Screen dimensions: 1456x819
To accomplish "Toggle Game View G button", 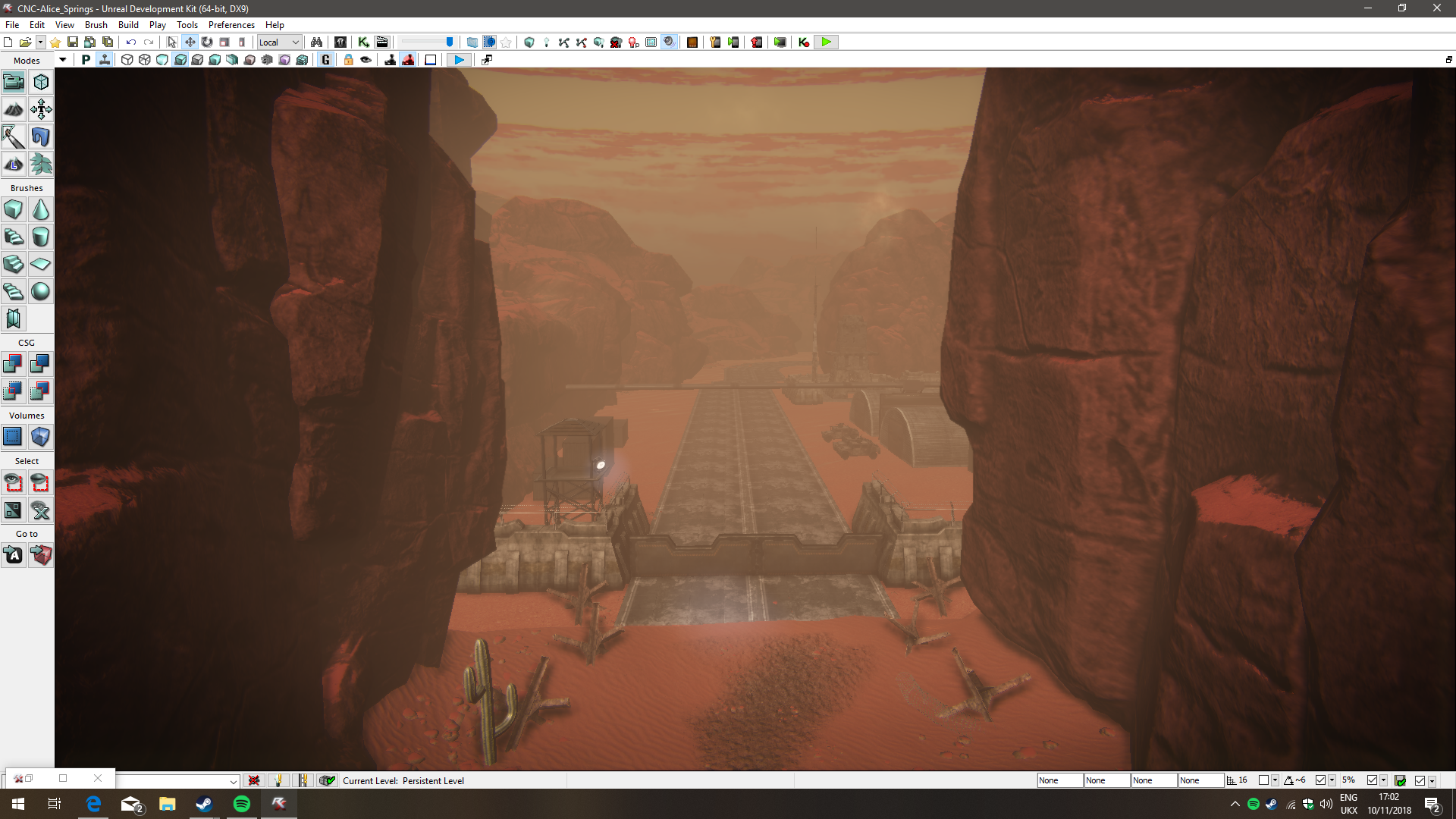I will click(x=326, y=60).
